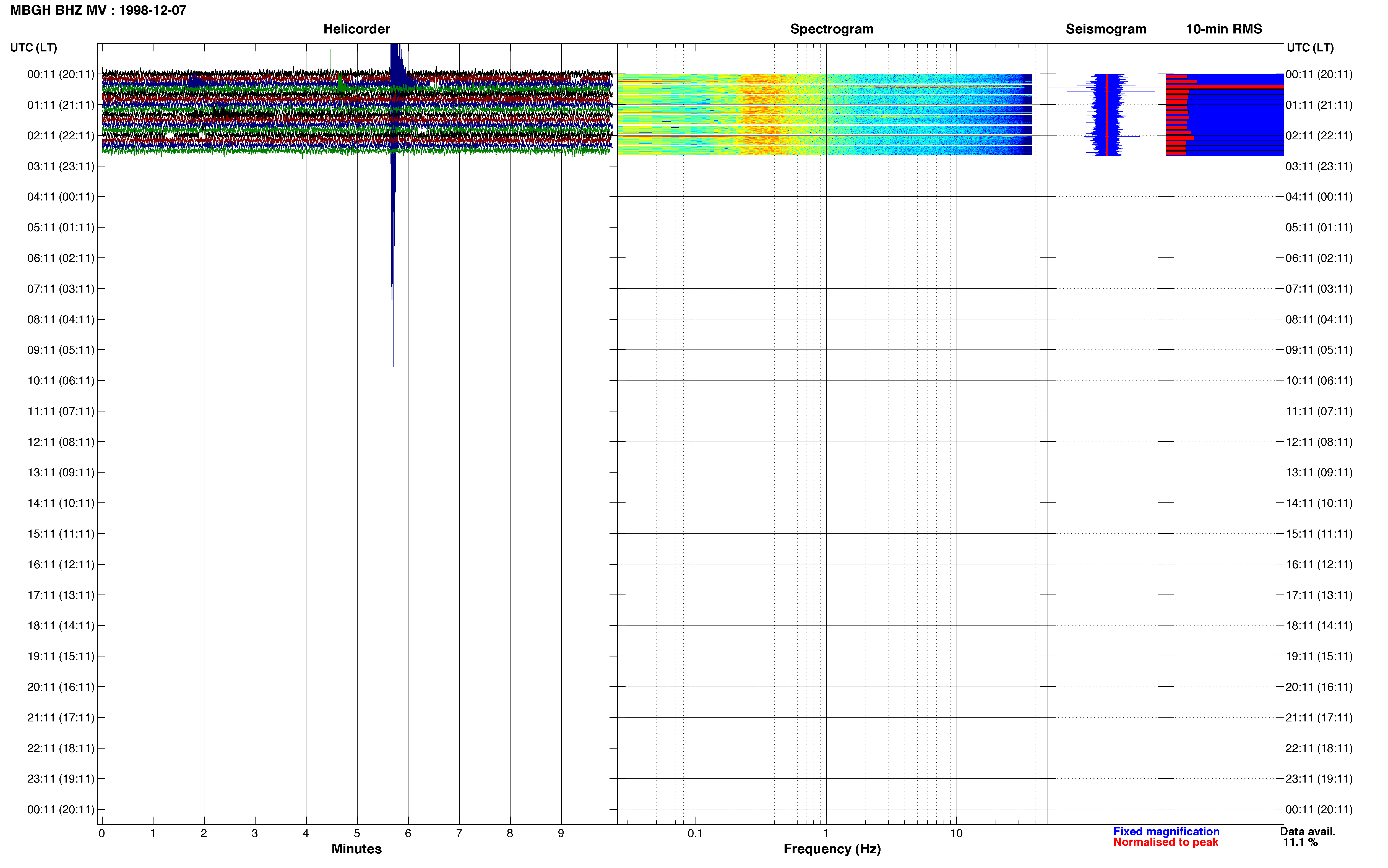Click the left '09:11 (05:11)' time label

point(61,350)
